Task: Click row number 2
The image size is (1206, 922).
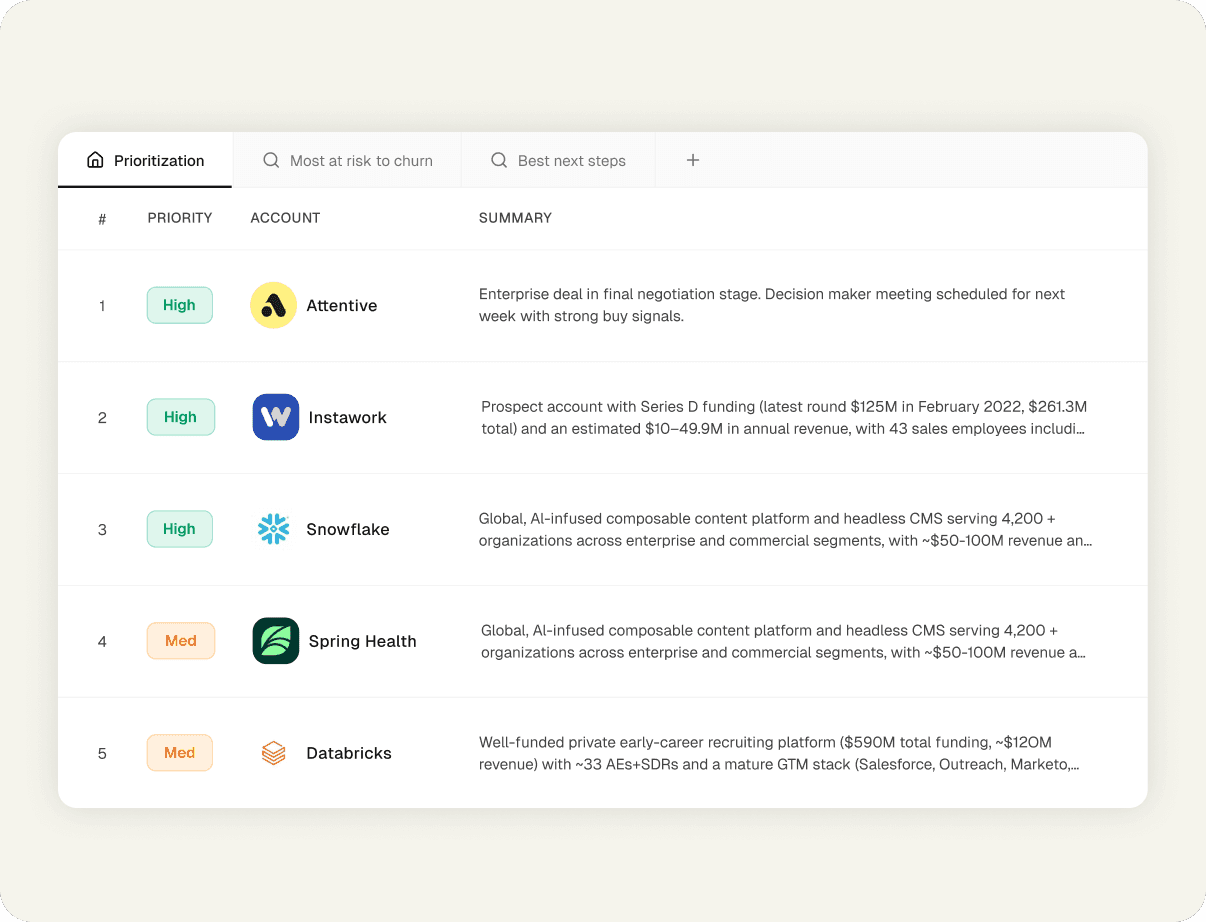Action: [x=102, y=418]
